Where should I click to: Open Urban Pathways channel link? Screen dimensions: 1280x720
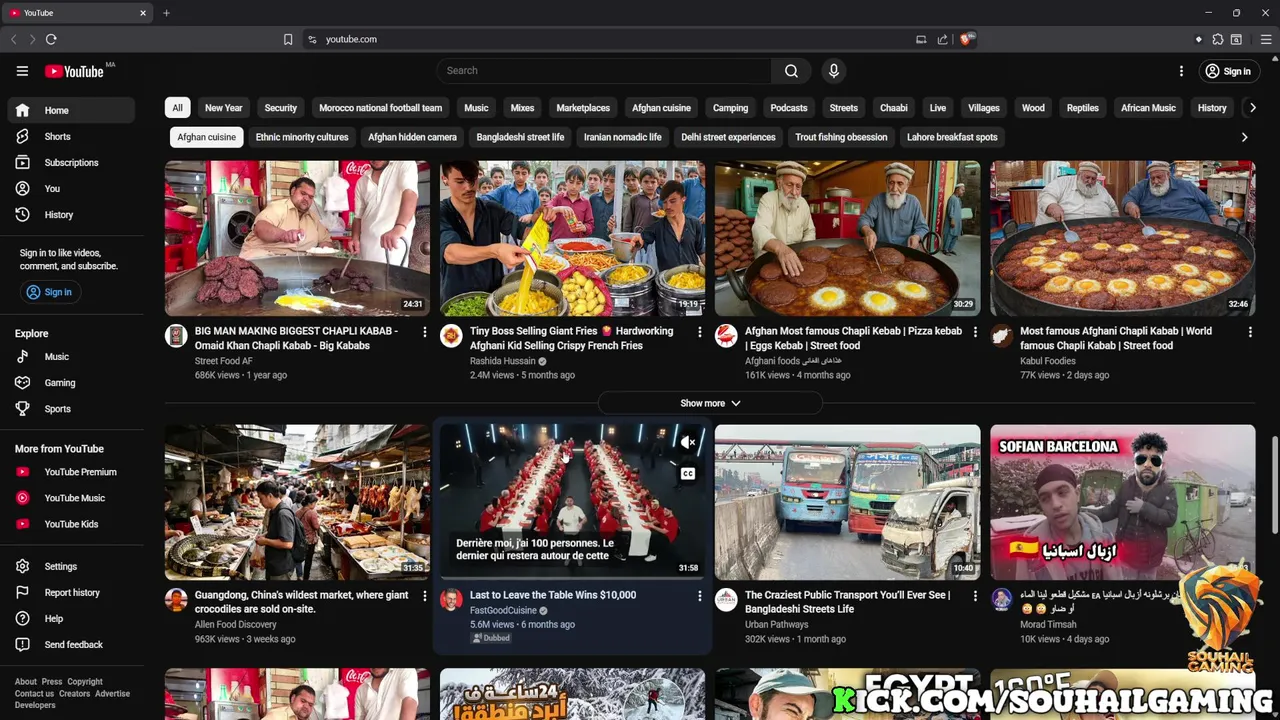(x=777, y=624)
